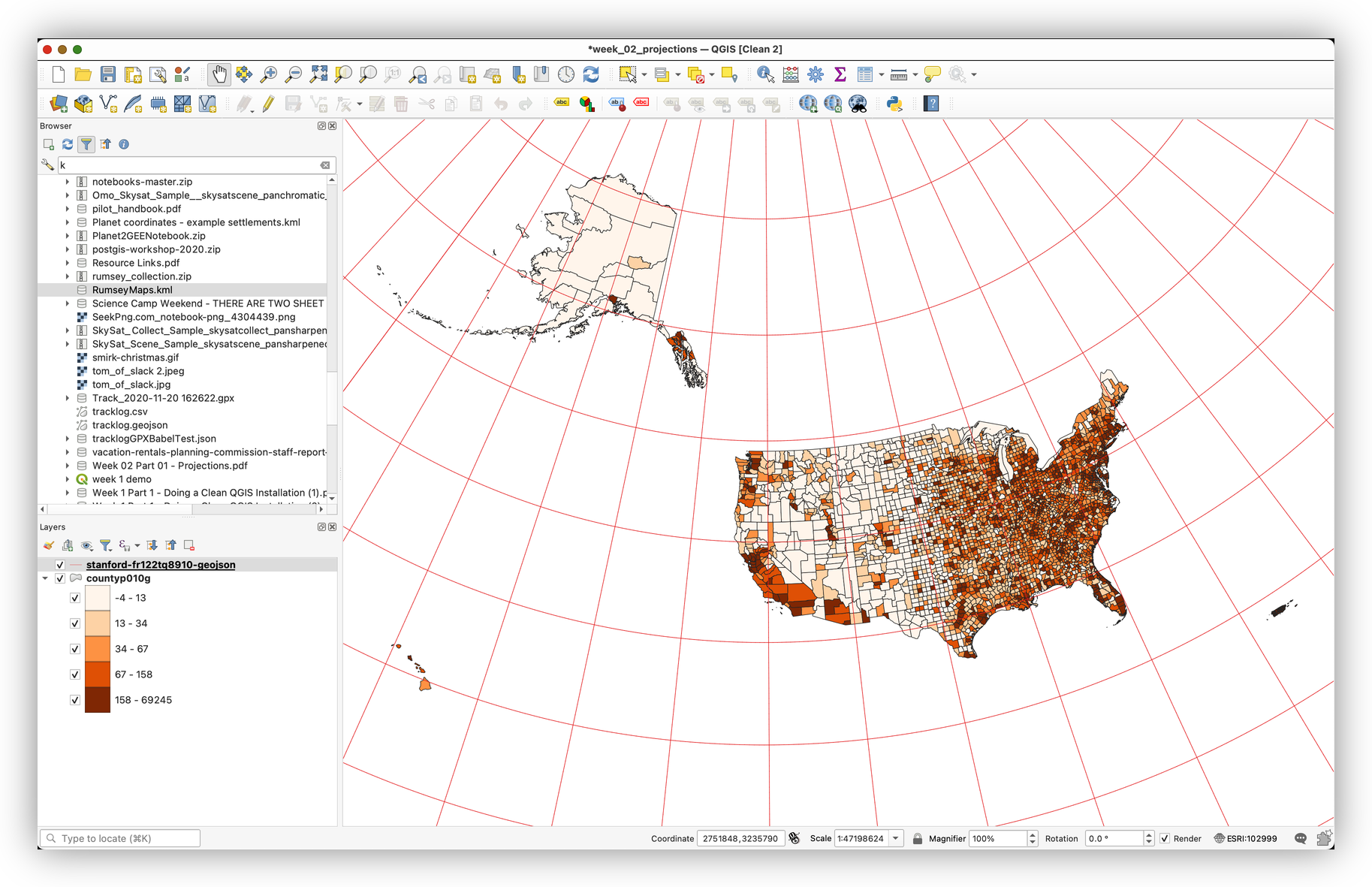Toggle visibility of stanford-fr122tq8910-geojson layer
This screenshot has height=887, width=1372.
60,565
